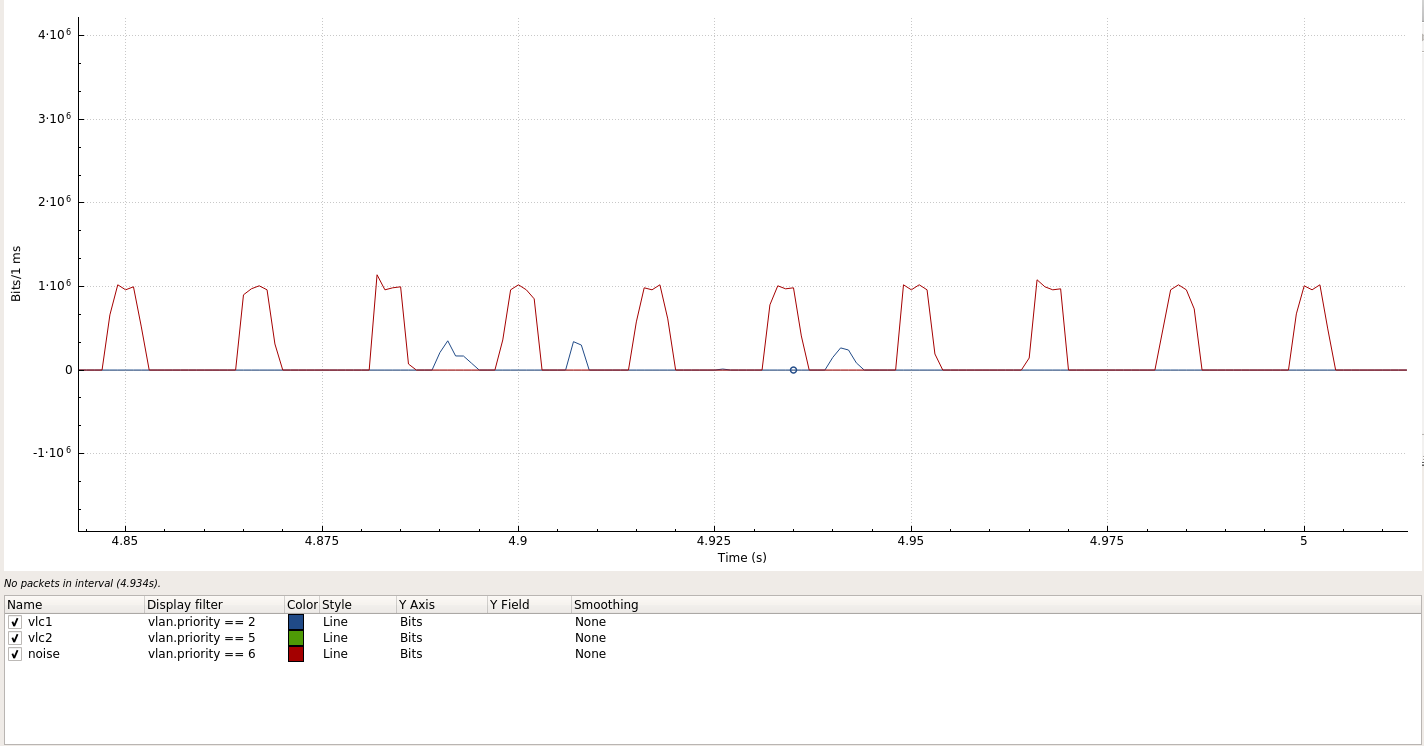Click the 4.975 tick label on time axis
The height and width of the screenshot is (746, 1424).
pyautogui.click(x=1107, y=541)
